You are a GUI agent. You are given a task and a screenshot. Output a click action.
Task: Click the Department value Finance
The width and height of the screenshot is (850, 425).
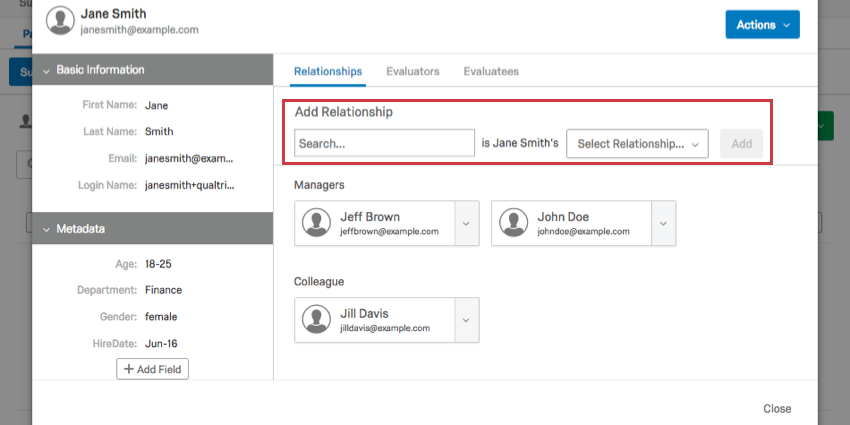point(164,290)
